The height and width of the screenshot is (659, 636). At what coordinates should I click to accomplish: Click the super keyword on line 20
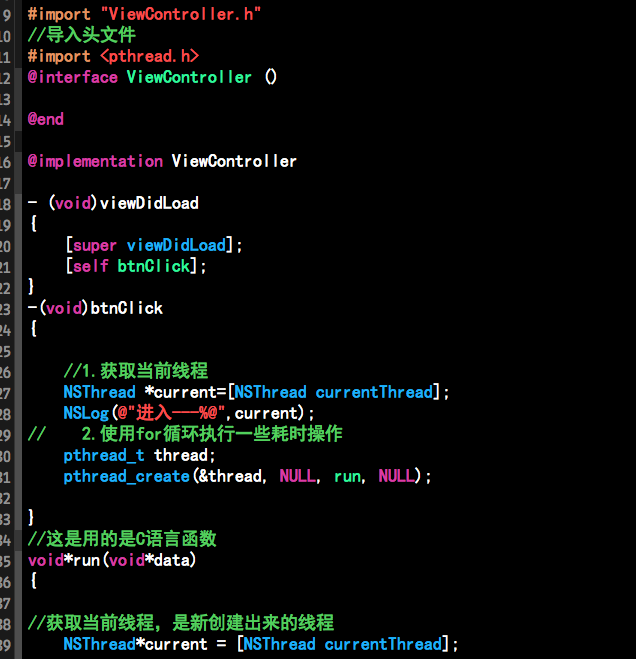(95, 245)
